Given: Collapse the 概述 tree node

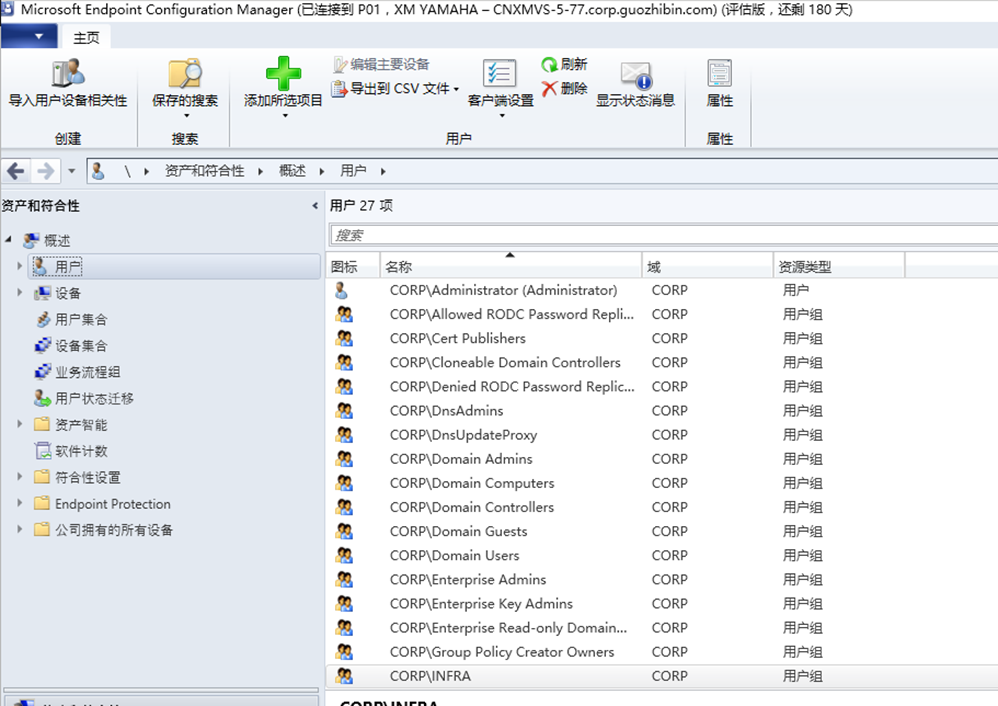Looking at the screenshot, I should click(8, 239).
